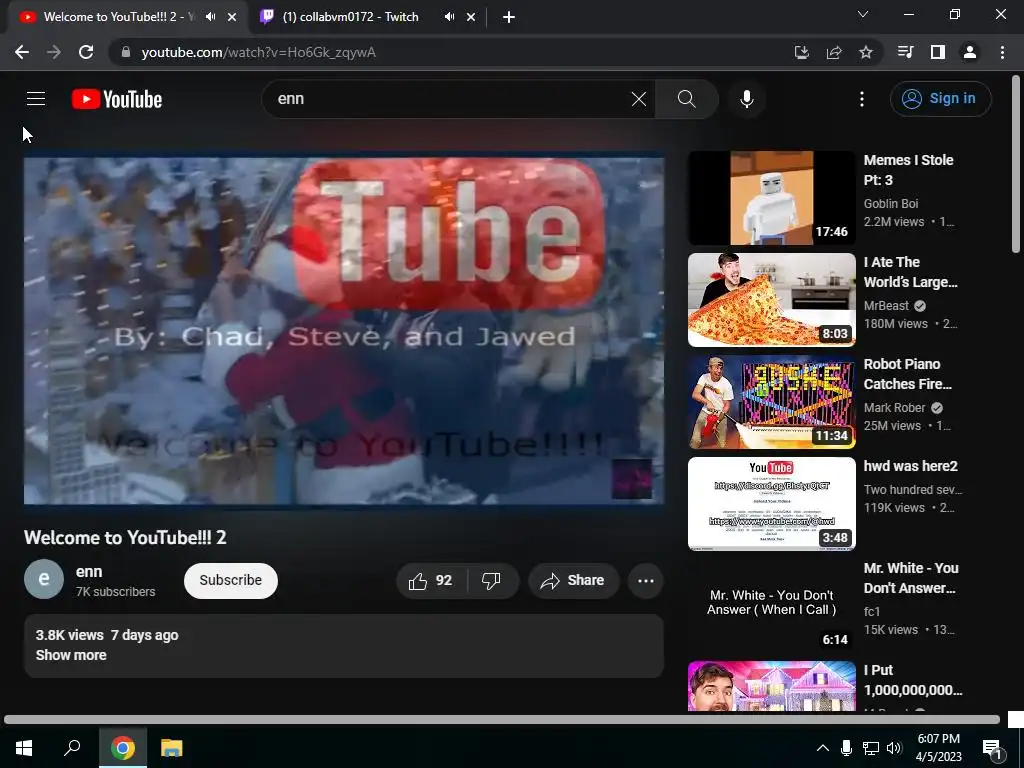Image resolution: width=1024 pixels, height=768 pixels.
Task: Open media controls in Chrome toolbar
Action: point(905,52)
